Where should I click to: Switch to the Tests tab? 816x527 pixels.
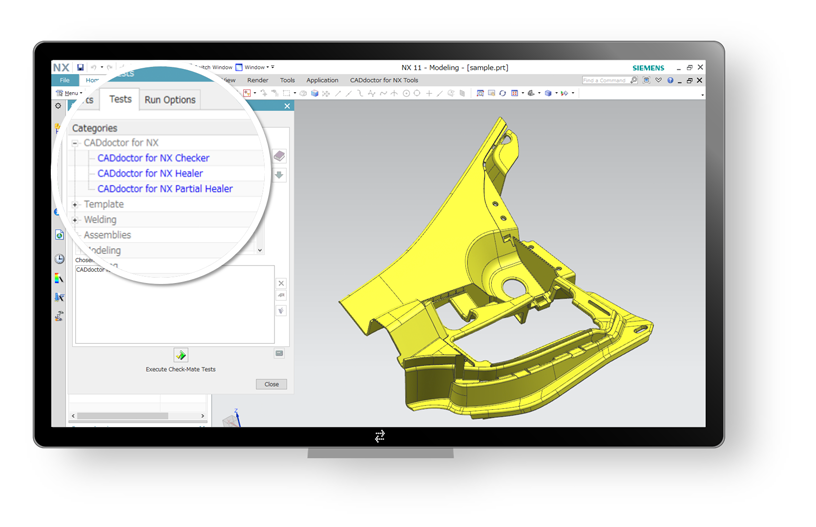tap(120, 99)
